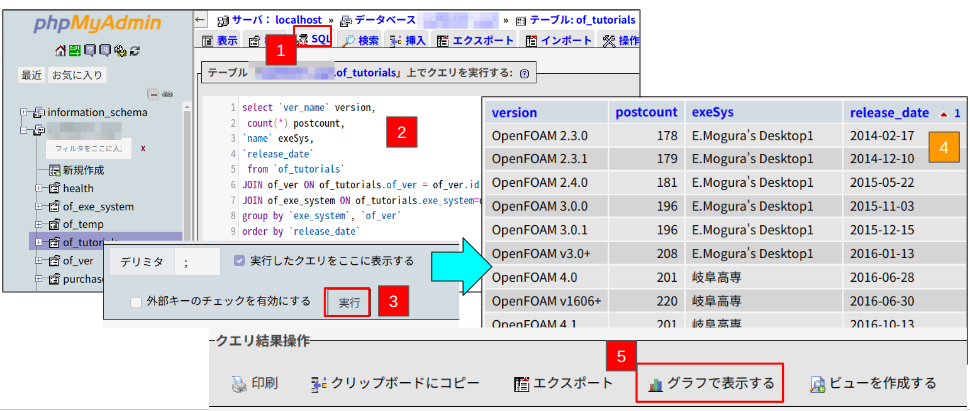Click the デリミタ delimiter input field
970x411 pixels.
click(195, 261)
